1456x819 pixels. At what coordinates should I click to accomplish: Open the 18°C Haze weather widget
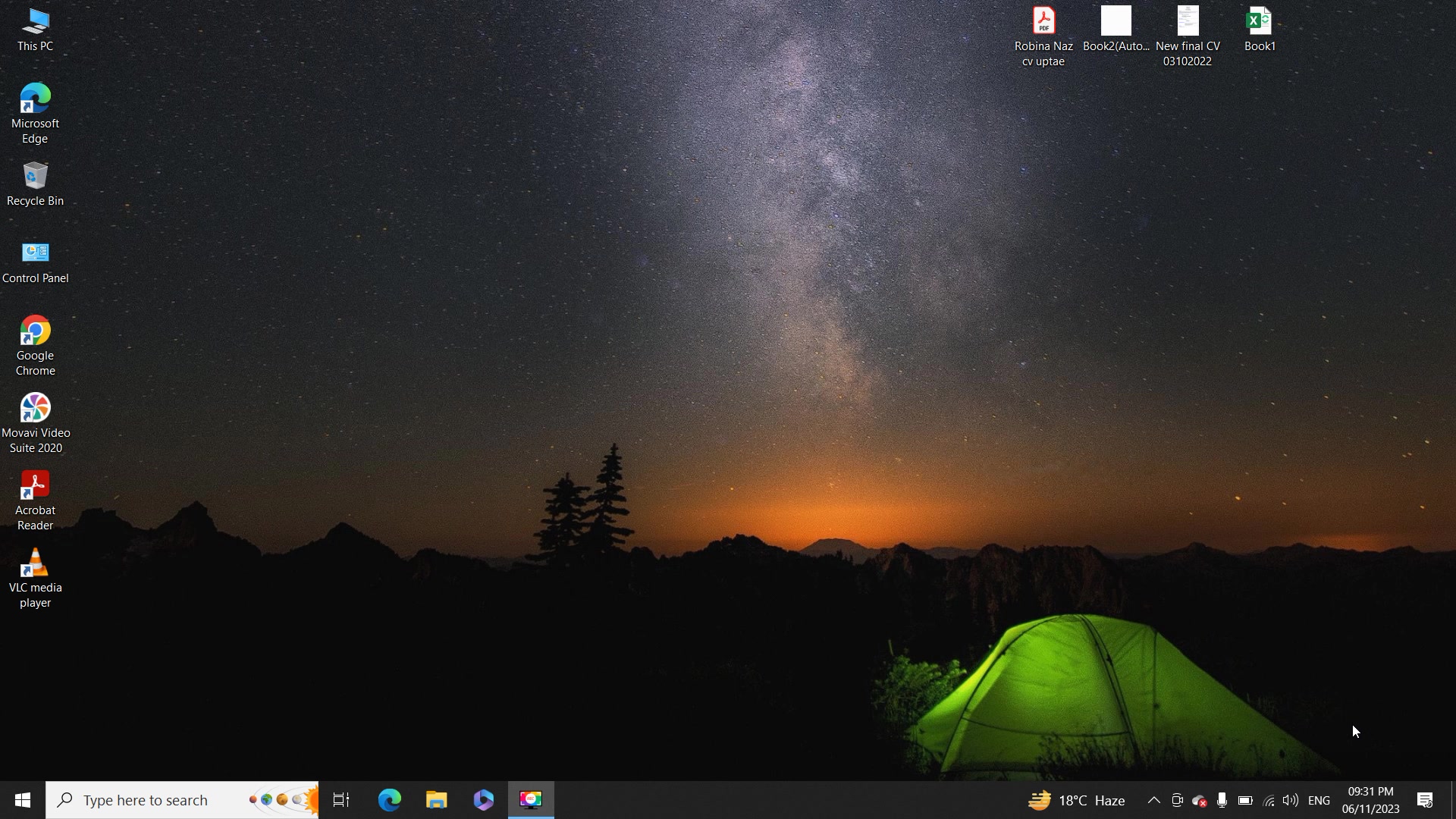pyautogui.click(x=1077, y=800)
